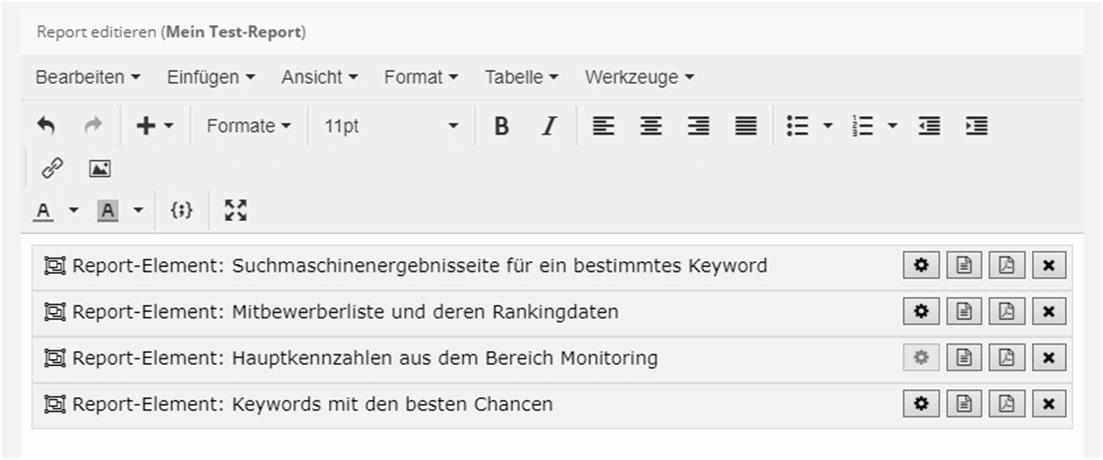Image resolution: width=1103 pixels, height=460 pixels.
Task: Insert a link with the chain icon
Action: [x=52, y=169]
